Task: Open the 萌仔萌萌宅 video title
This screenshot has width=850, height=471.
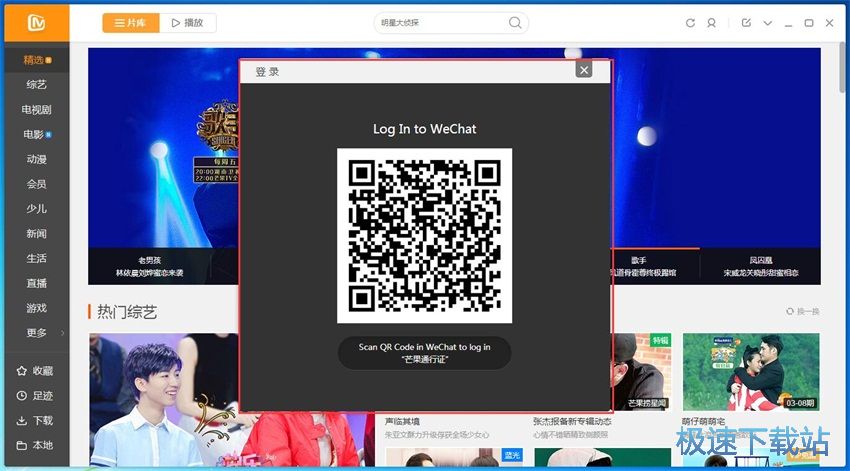Action: [x=703, y=421]
